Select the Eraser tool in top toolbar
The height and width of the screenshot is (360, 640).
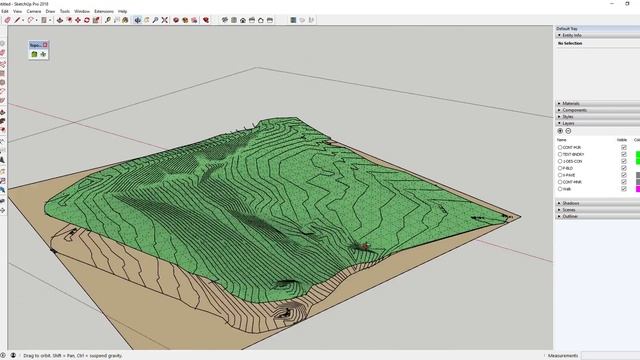[x=7, y=20]
